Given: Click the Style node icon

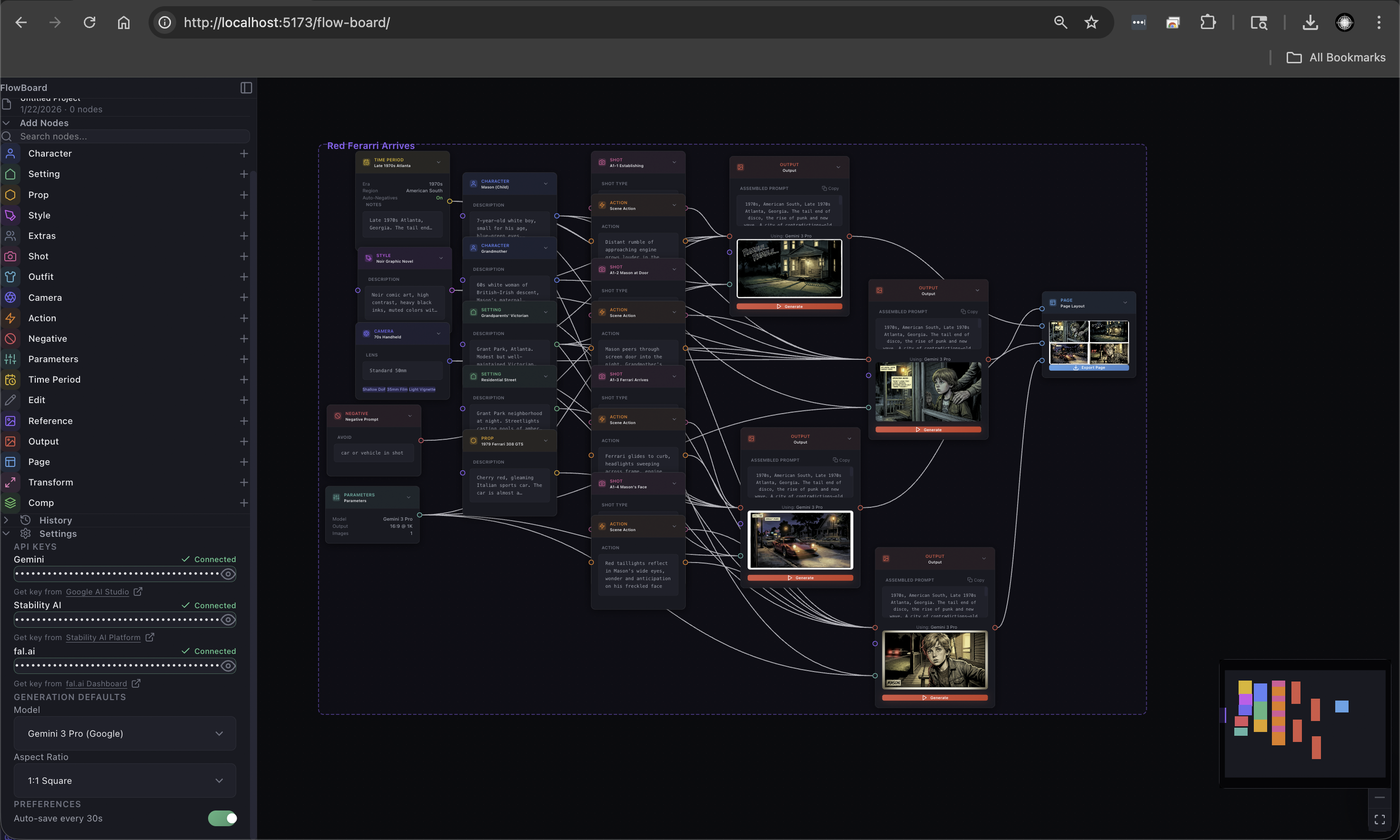Looking at the screenshot, I should 10,215.
